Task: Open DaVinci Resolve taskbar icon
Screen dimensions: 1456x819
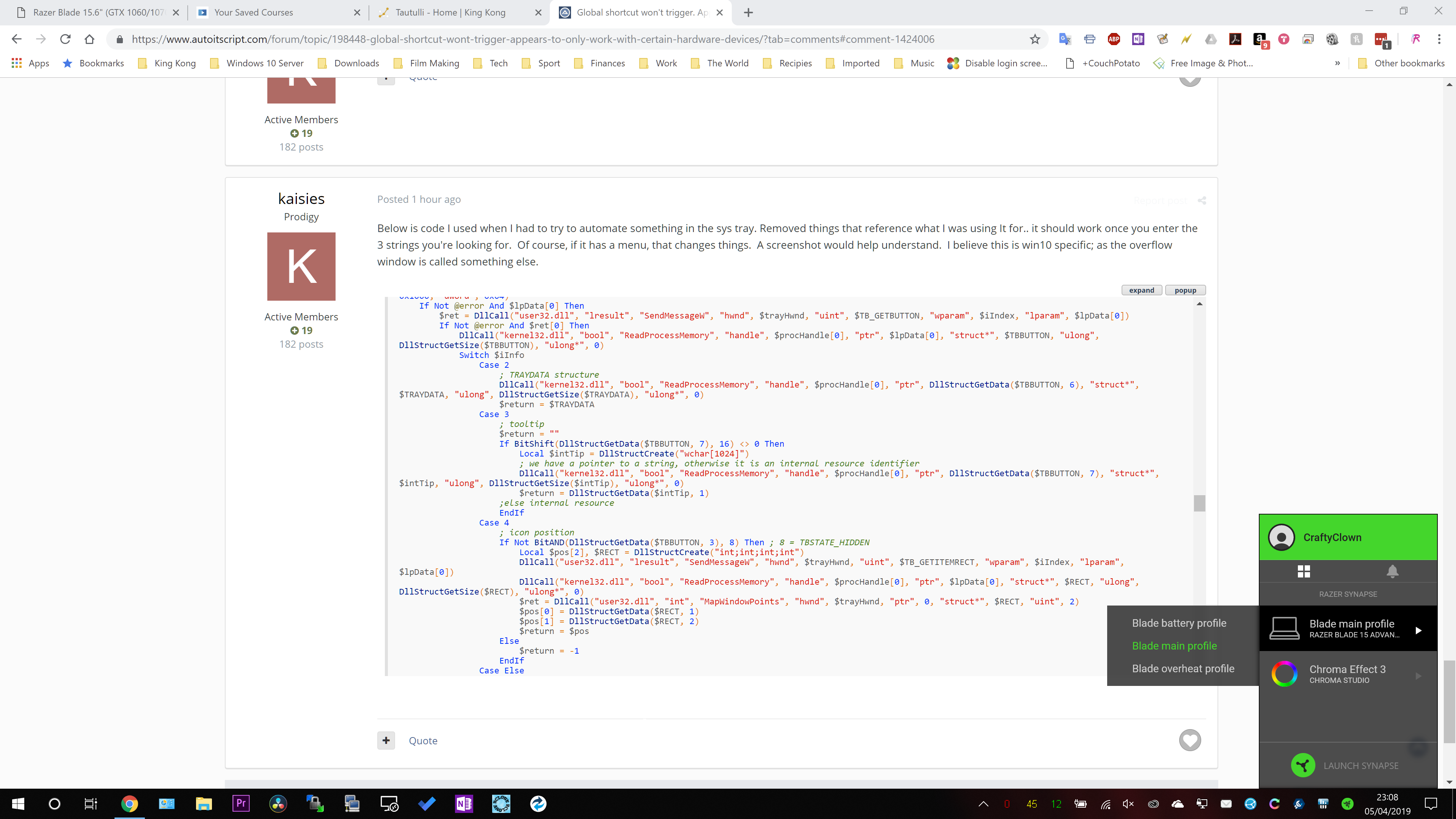Action: pos(278,804)
